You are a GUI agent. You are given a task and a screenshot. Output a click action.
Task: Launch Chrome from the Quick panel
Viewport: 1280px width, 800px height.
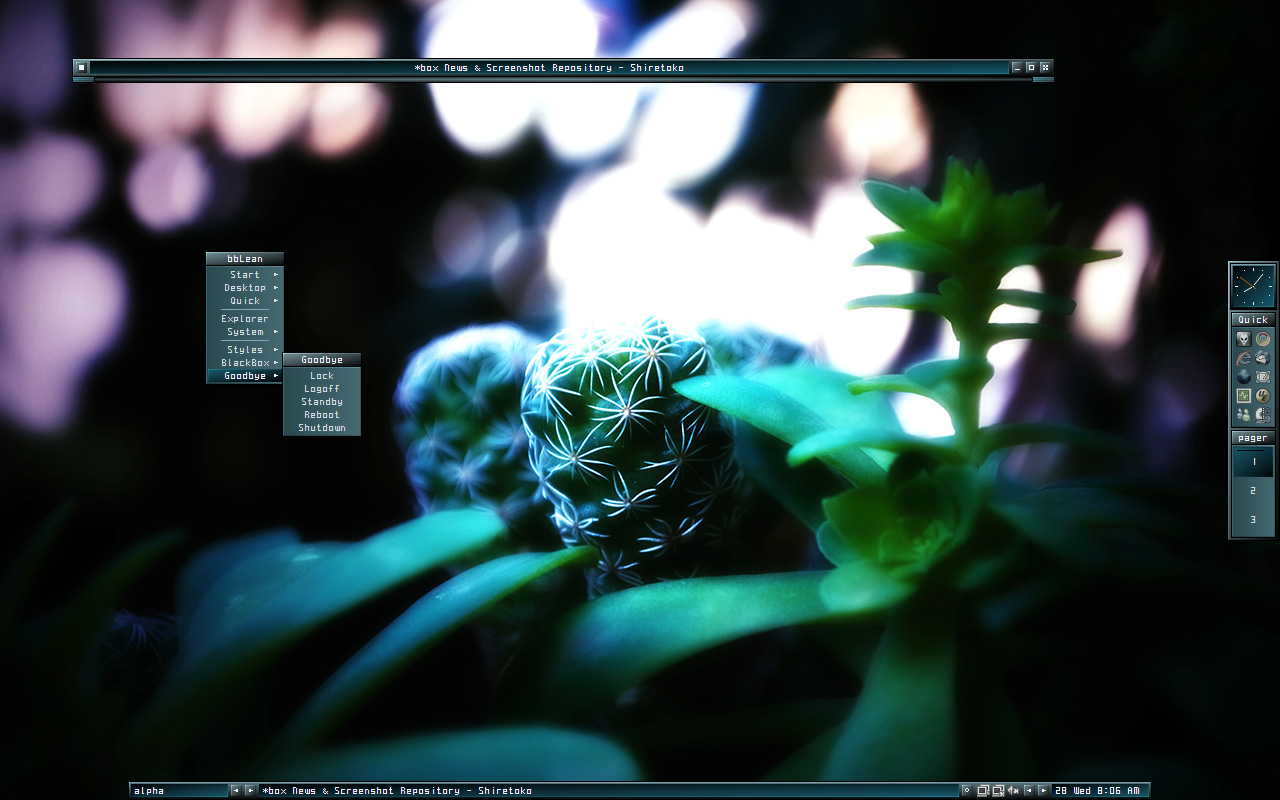[x=1263, y=339]
